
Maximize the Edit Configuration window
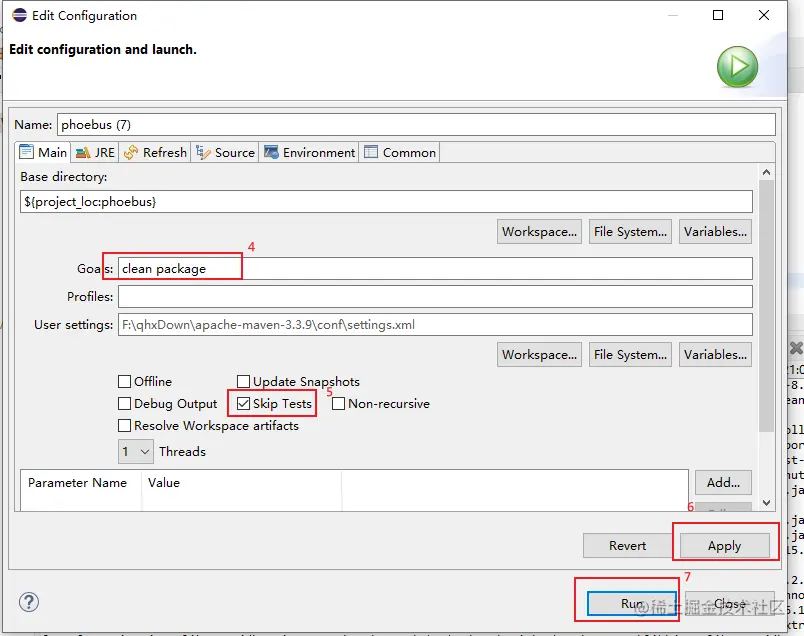tap(718, 15)
